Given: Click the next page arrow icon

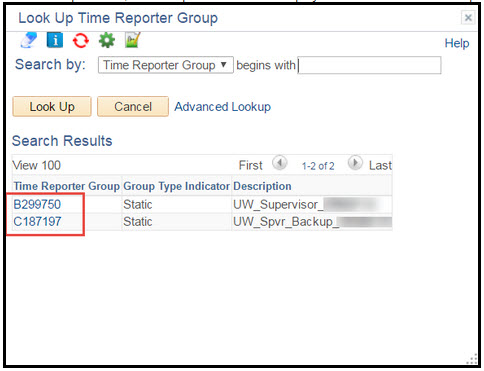Looking at the screenshot, I should pyautogui.click(x=355, y=163).
